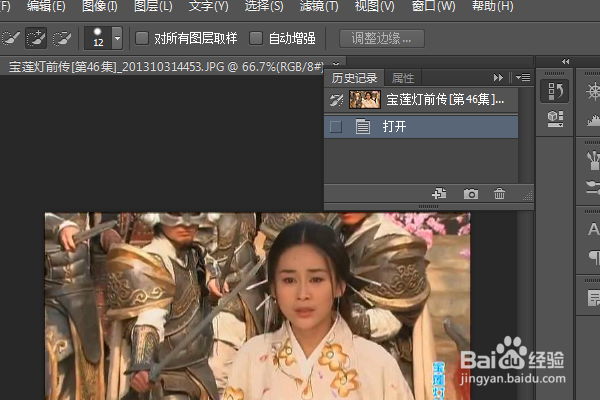Switch to the 历史记录 panel tab
Viewport: 600px width, 400px height.
(354, 78)
